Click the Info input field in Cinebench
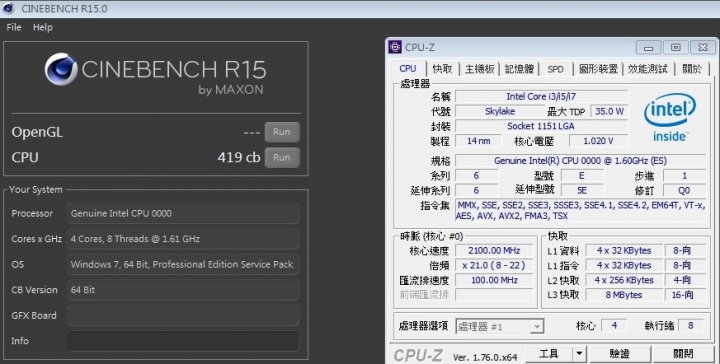Image resolution: width=720 pixels, height=364 pixels. point(183,341)
